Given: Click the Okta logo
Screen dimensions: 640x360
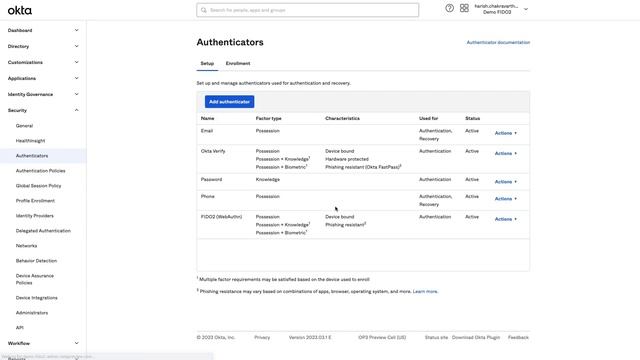Looking at the screenshot, I should (x=20, y=10).
